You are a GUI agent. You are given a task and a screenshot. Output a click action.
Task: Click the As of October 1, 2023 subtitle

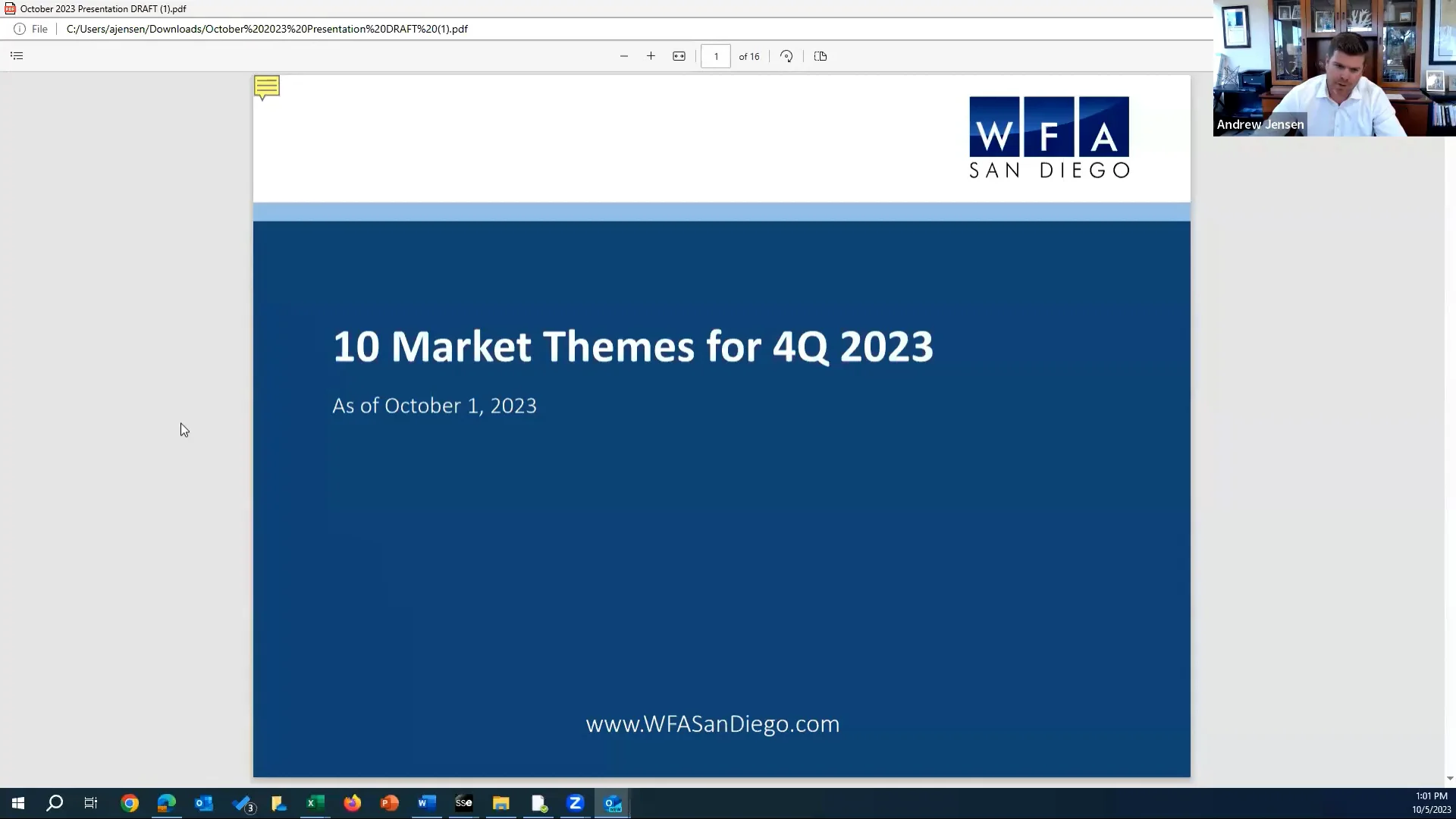435,406
